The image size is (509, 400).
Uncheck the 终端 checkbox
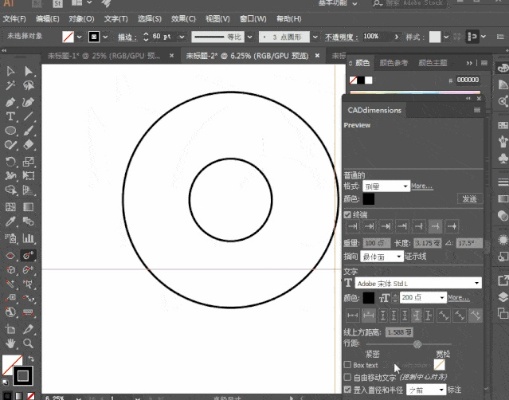347,214
